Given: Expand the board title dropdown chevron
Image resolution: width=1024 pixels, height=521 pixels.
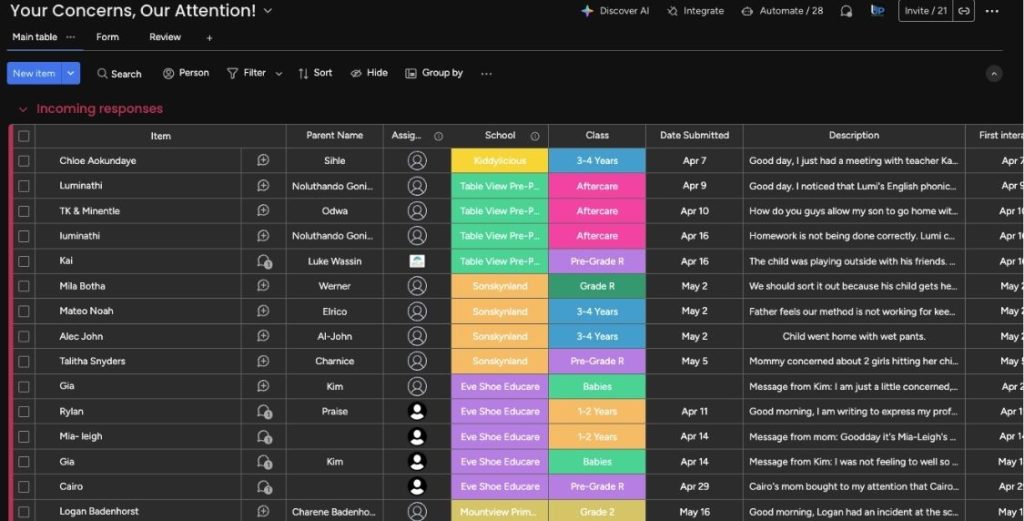Looking at the screenshot, I should 268,11.
